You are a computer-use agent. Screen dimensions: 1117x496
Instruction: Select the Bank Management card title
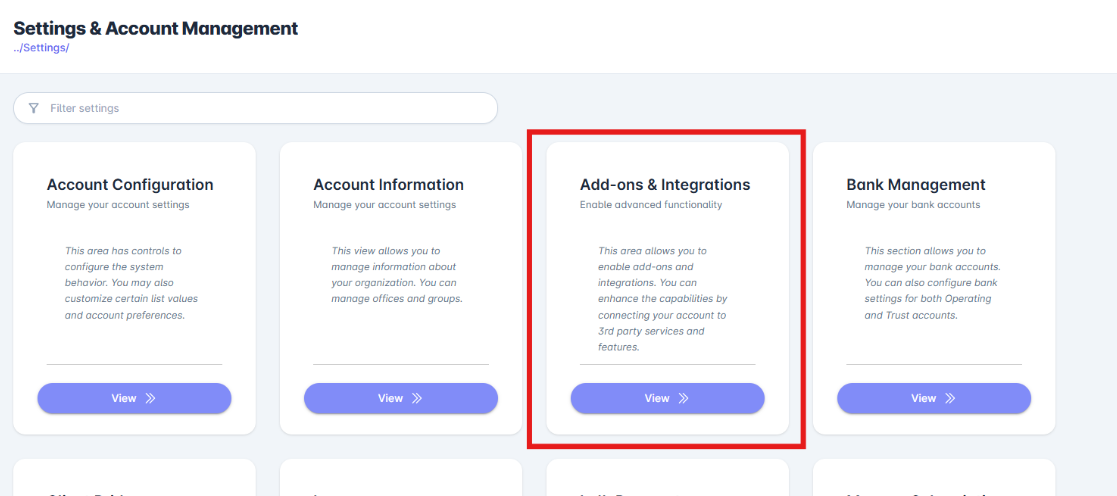point(916,185)
